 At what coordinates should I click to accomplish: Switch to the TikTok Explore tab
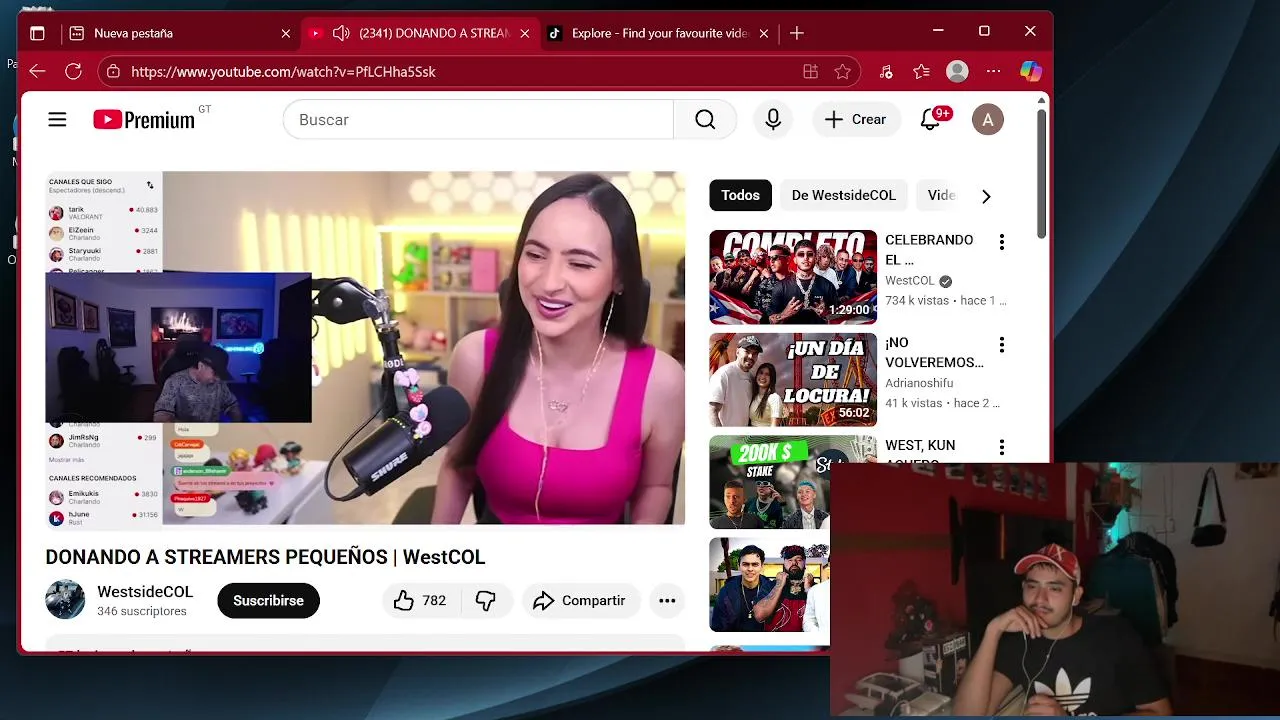660,33
